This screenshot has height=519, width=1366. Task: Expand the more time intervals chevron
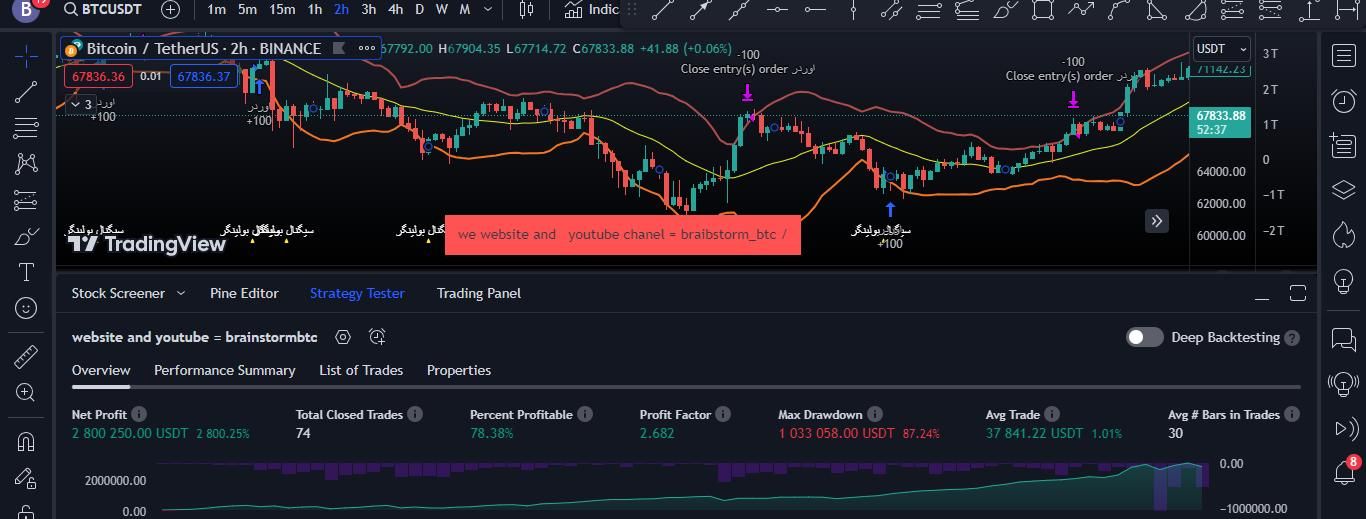pos(488,9)
